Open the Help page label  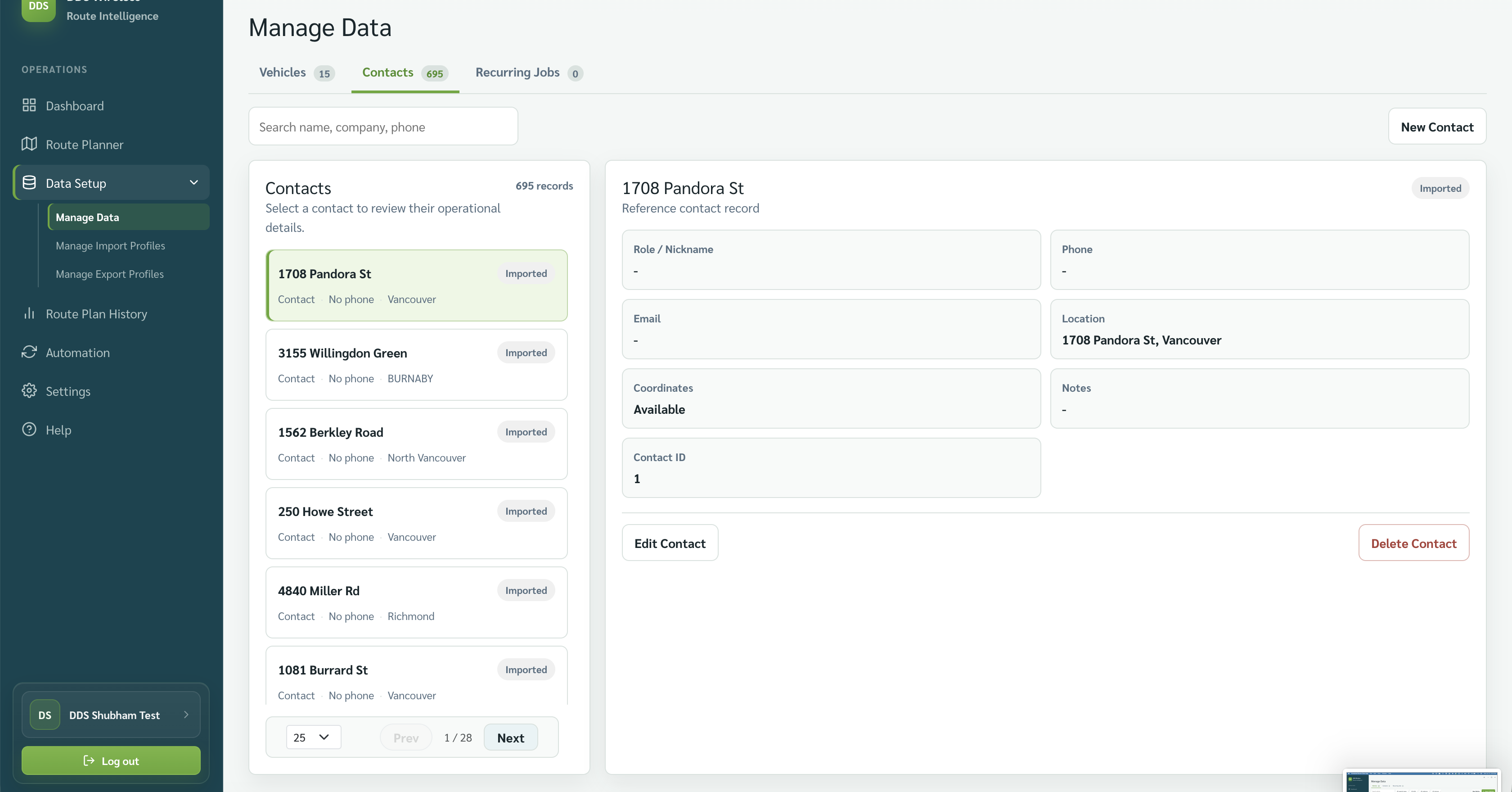pos(58,430)
